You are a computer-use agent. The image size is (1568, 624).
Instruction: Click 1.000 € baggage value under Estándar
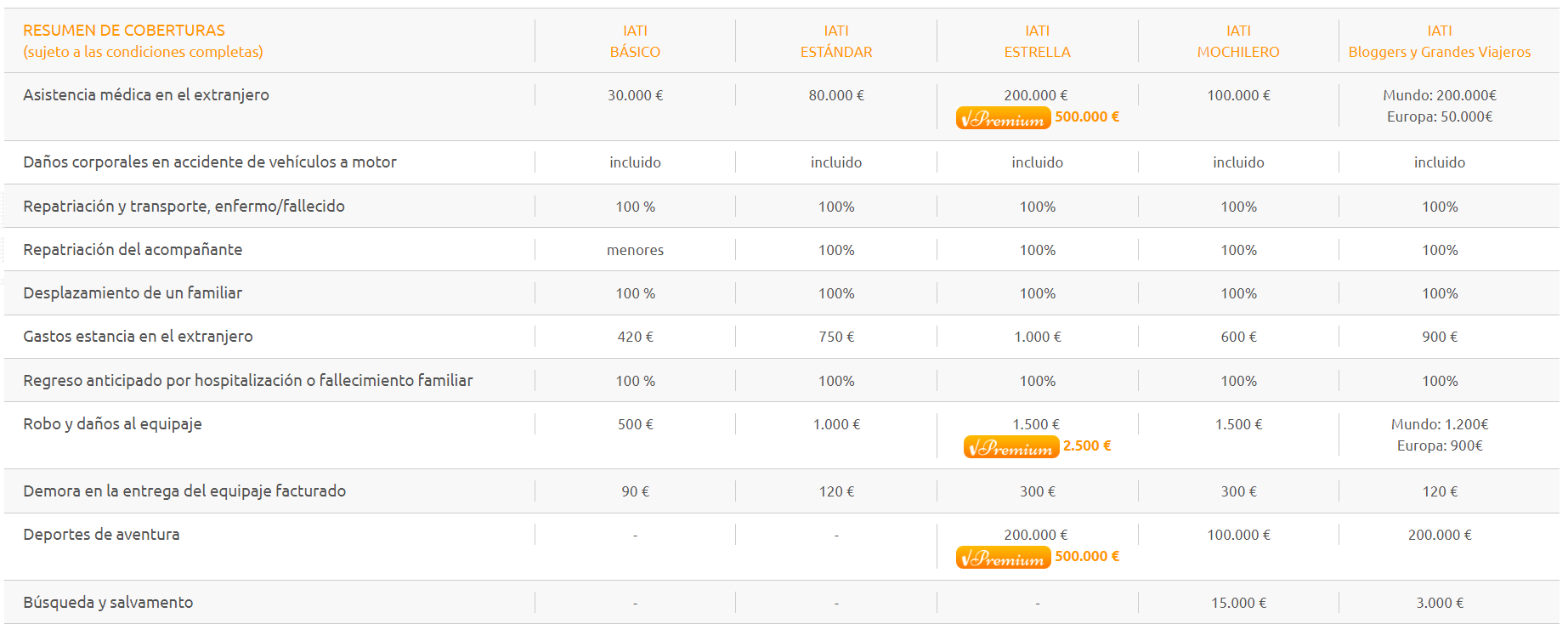click(836, 425)
